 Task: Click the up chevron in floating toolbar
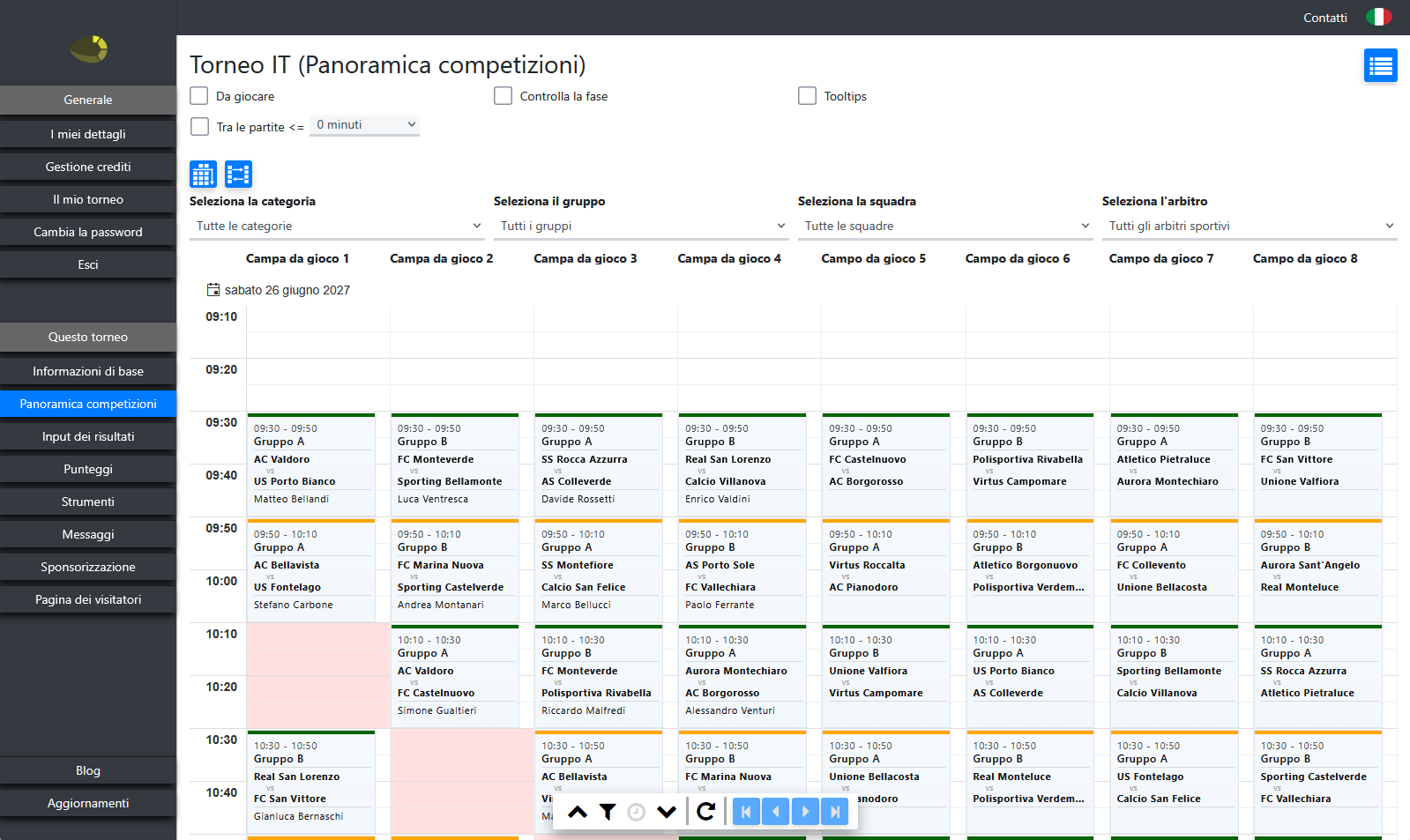point(578,812)
